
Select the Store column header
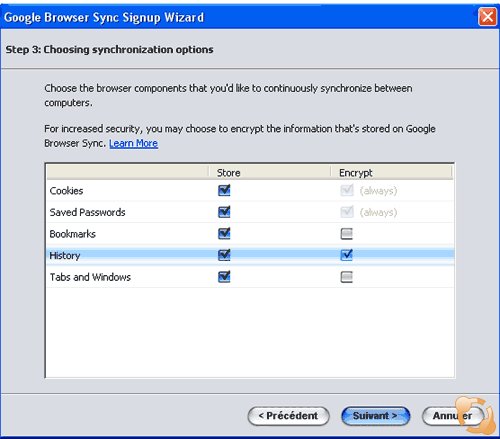click(270, 173)
